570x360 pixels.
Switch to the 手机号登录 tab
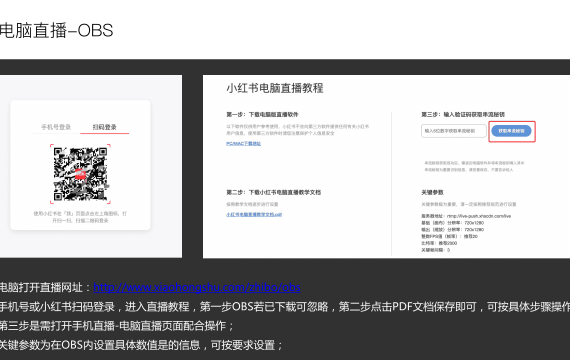(x=56, y=127)
